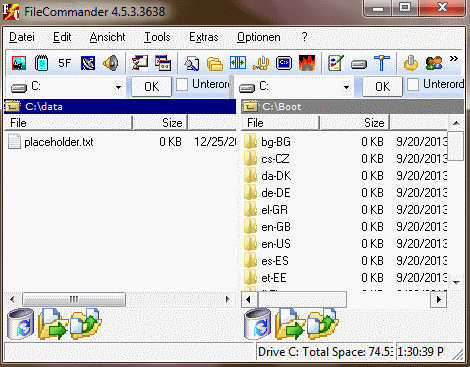Click the loudspeaker sound icon
Viewport: 470px width, 367px height.
(111, 63)
